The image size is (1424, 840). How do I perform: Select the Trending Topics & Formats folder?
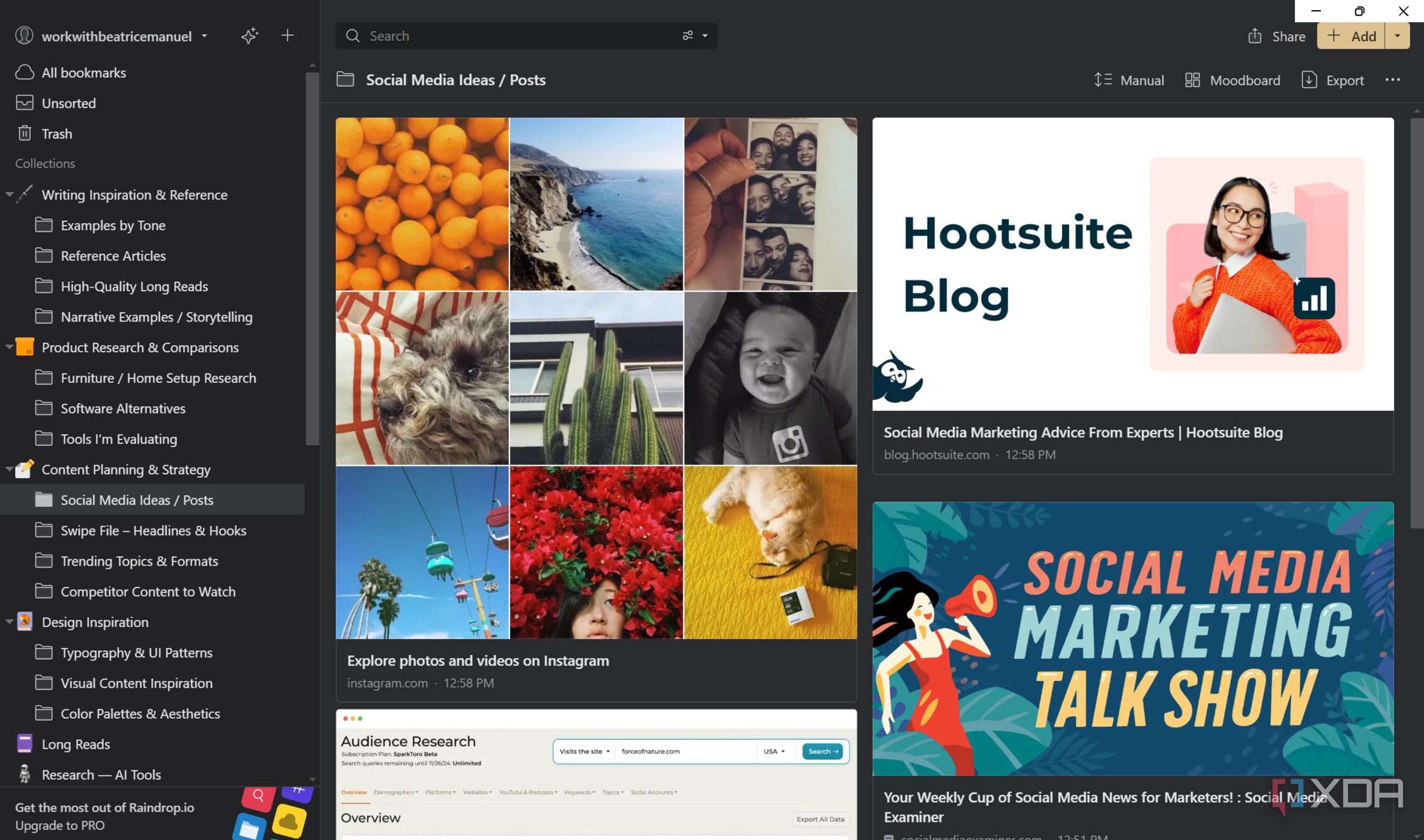point(152,561)
